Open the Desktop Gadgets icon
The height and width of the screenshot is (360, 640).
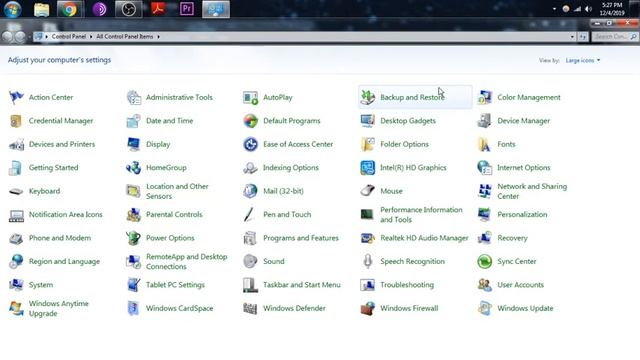(367, 121)
